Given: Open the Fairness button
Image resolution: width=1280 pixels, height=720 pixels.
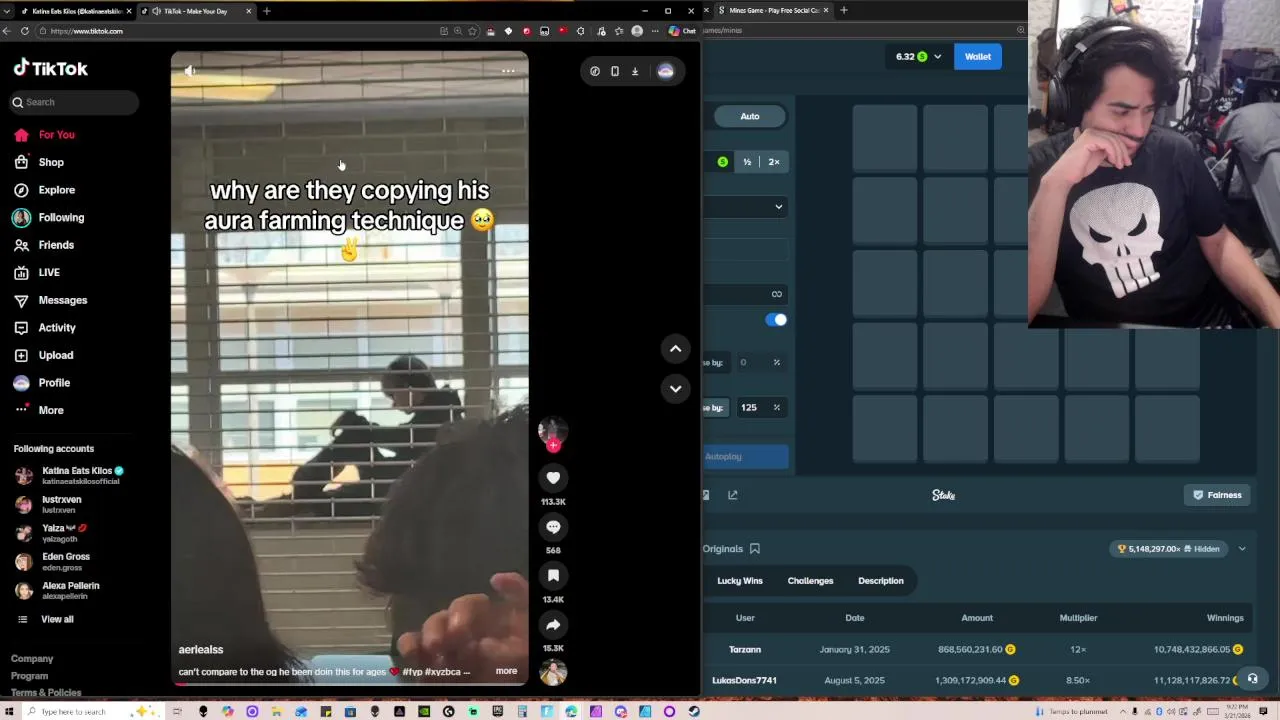Looking at the screenshot, I should coord(1217,495).
